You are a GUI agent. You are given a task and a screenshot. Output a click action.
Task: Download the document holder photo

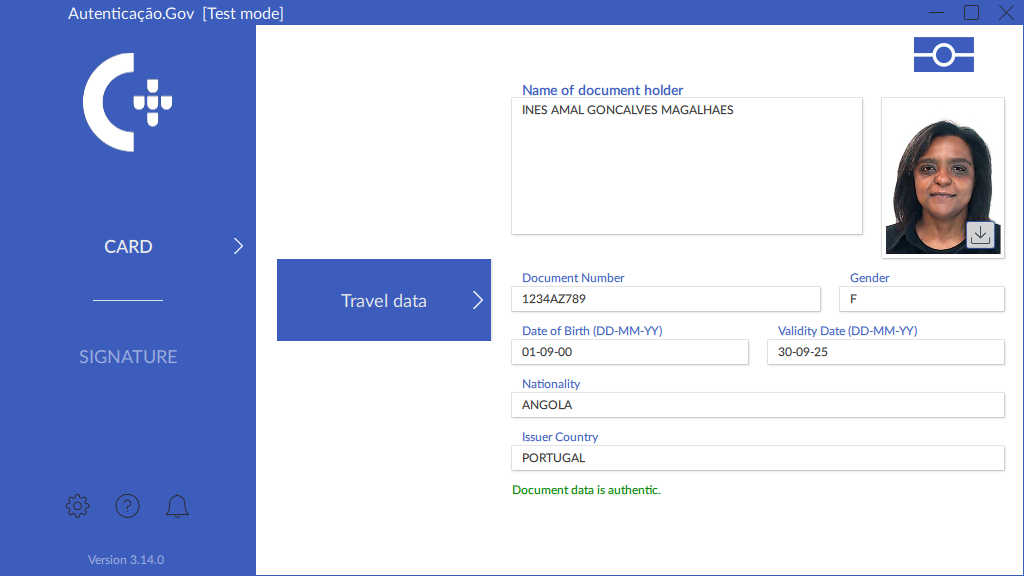click(x=980, y=234)
